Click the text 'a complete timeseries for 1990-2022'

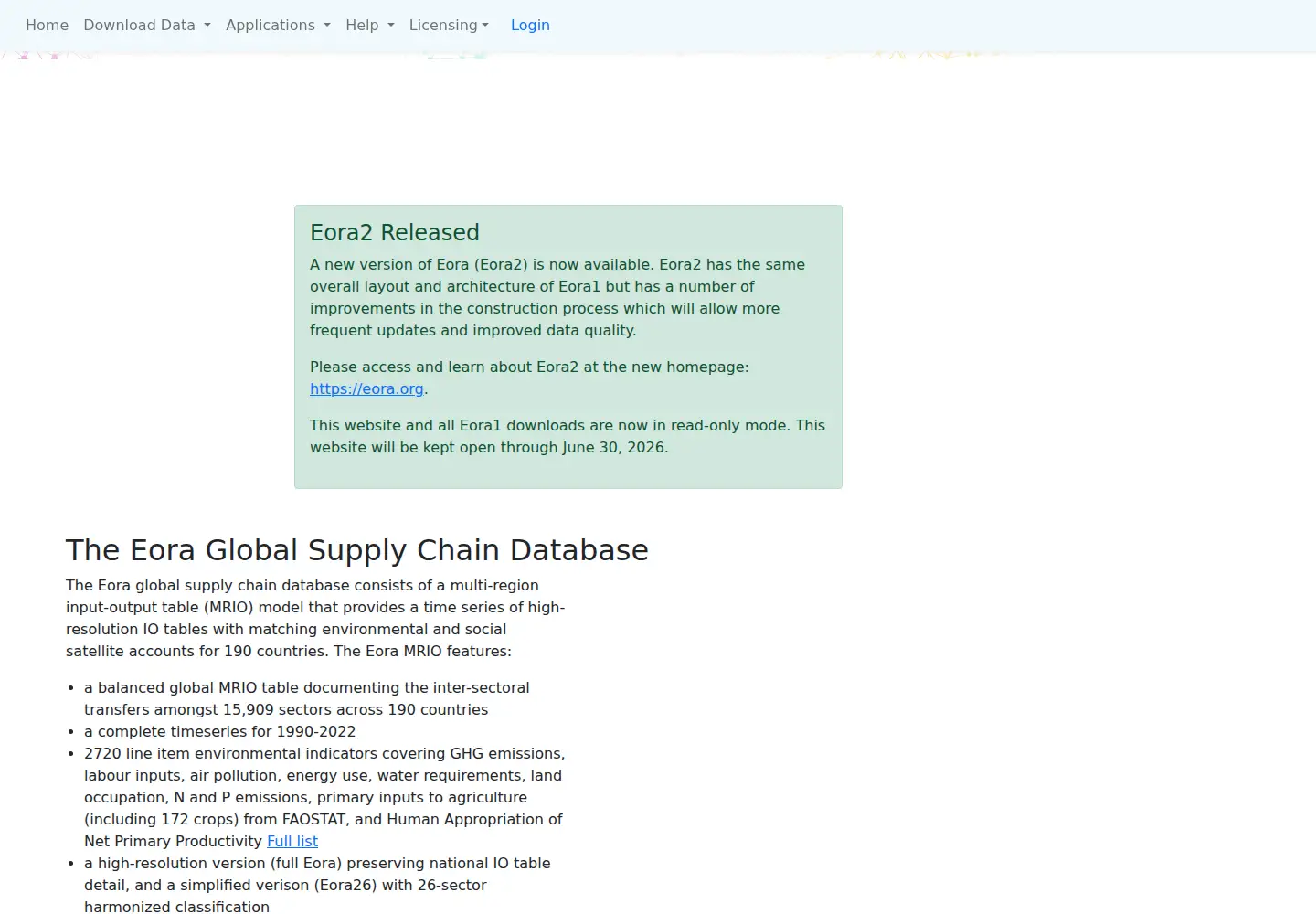[x=219, y=731]
